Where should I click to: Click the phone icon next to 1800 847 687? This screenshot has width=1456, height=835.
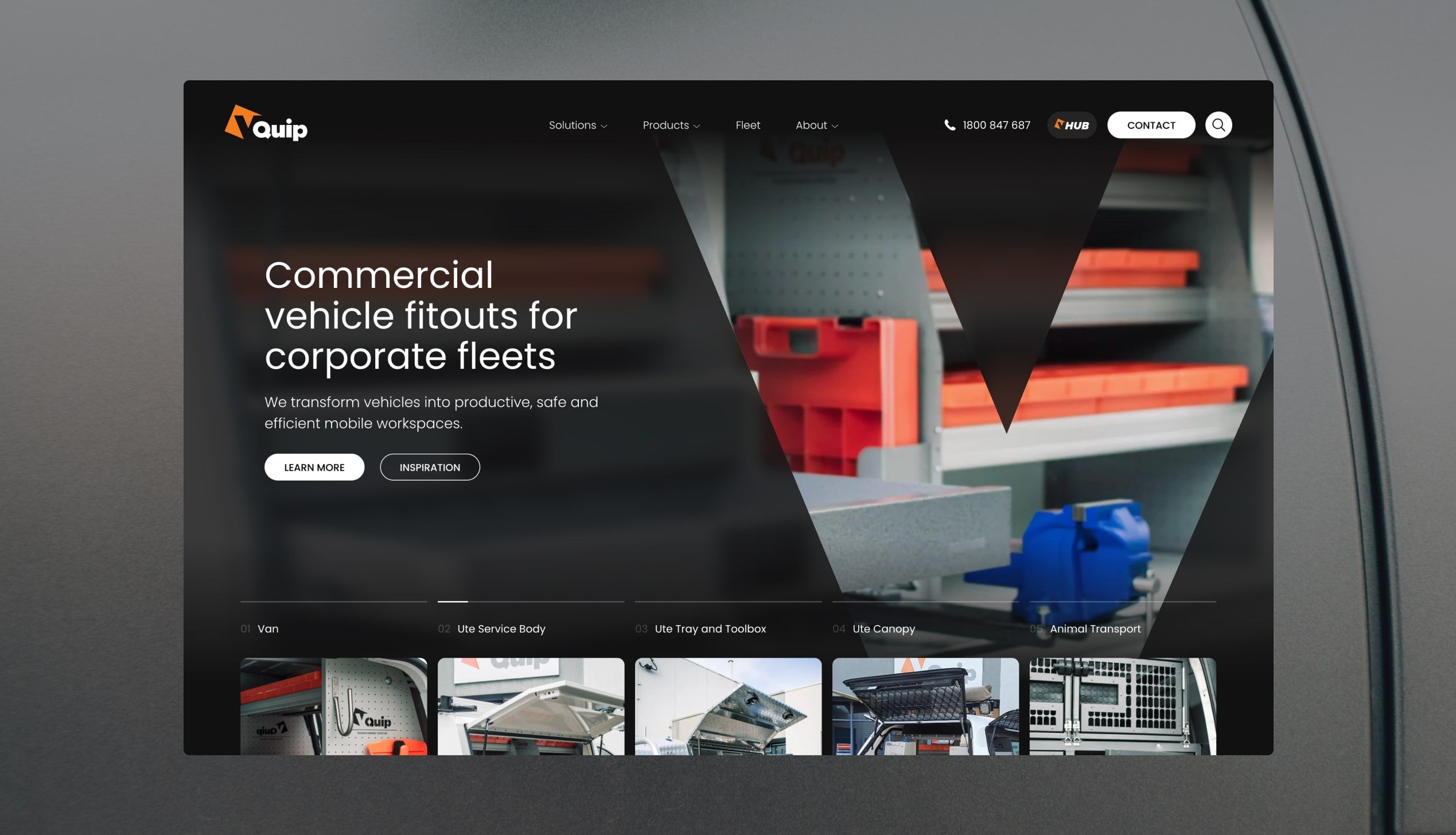click(949, 125)
